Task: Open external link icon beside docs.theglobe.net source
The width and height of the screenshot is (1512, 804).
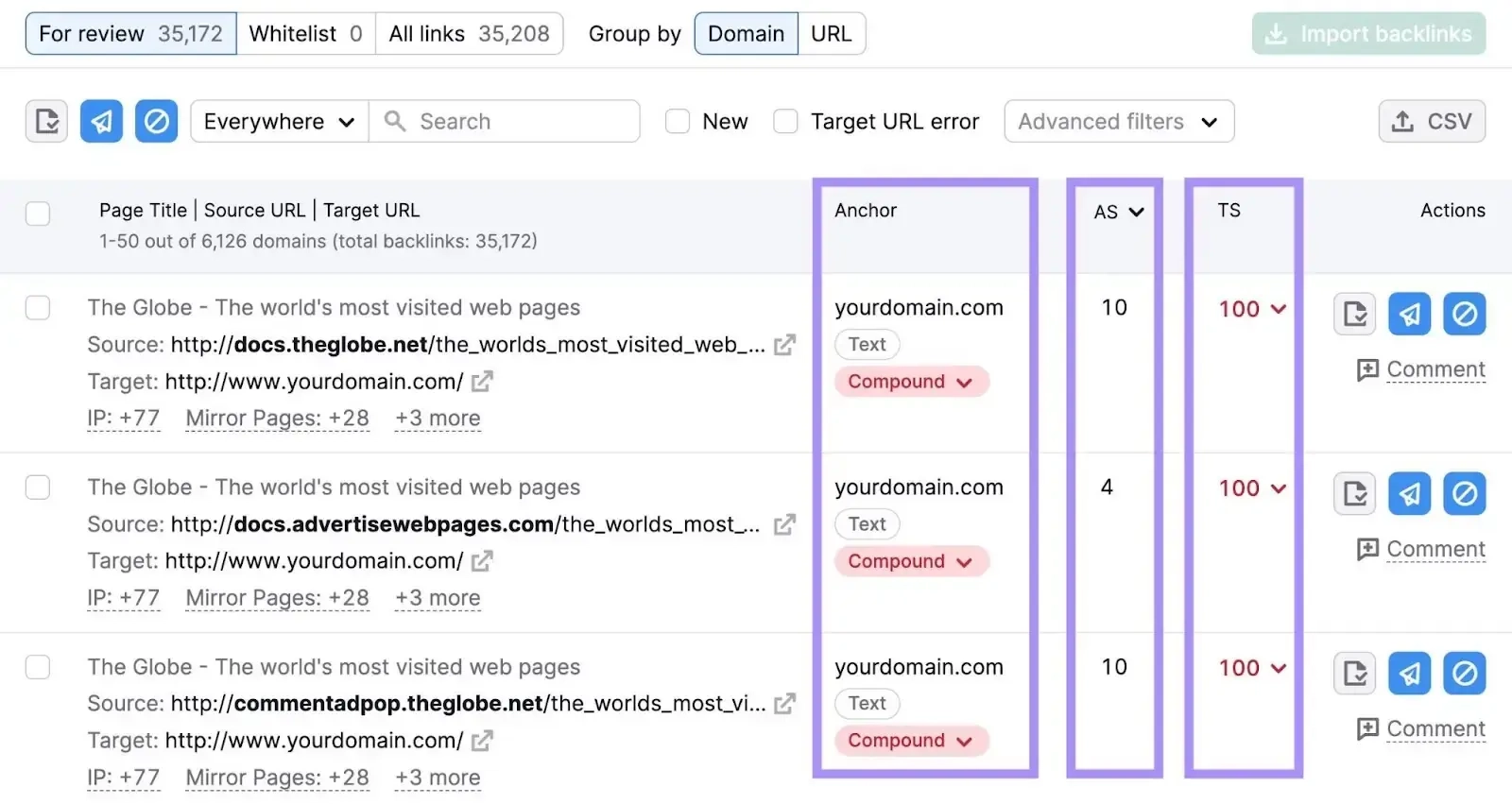Action: point(784,345)
